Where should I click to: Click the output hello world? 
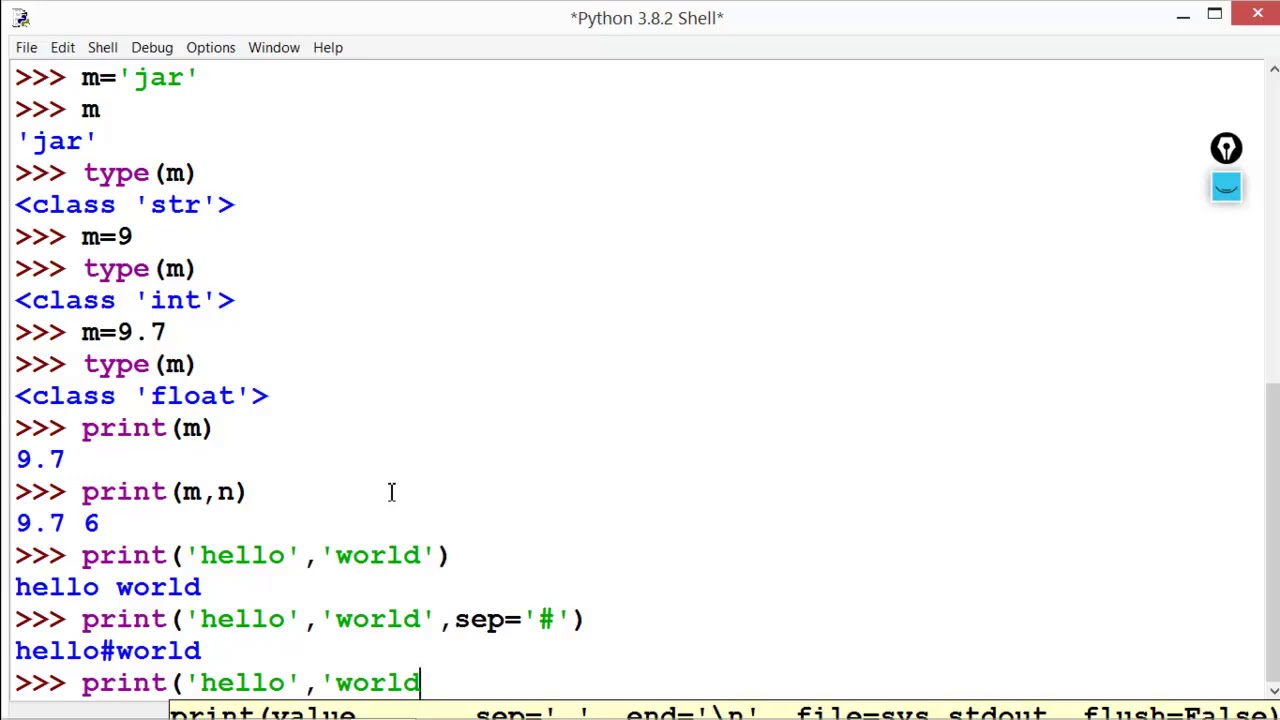tap(108, 587)
